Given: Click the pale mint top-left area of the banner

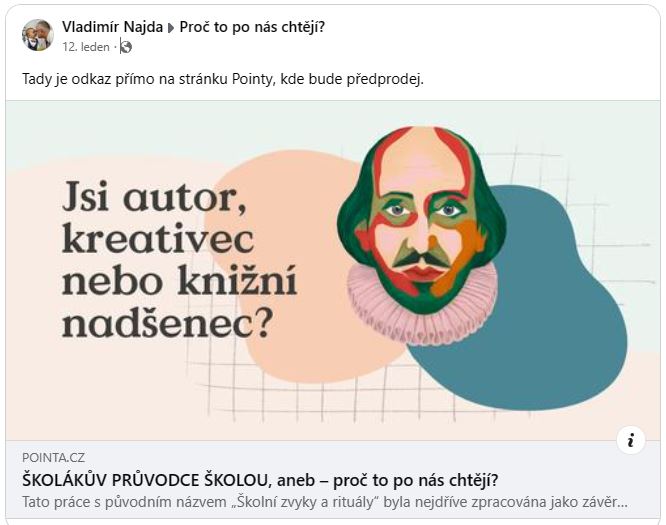Looking at the screenshot, I should (106, 132).
